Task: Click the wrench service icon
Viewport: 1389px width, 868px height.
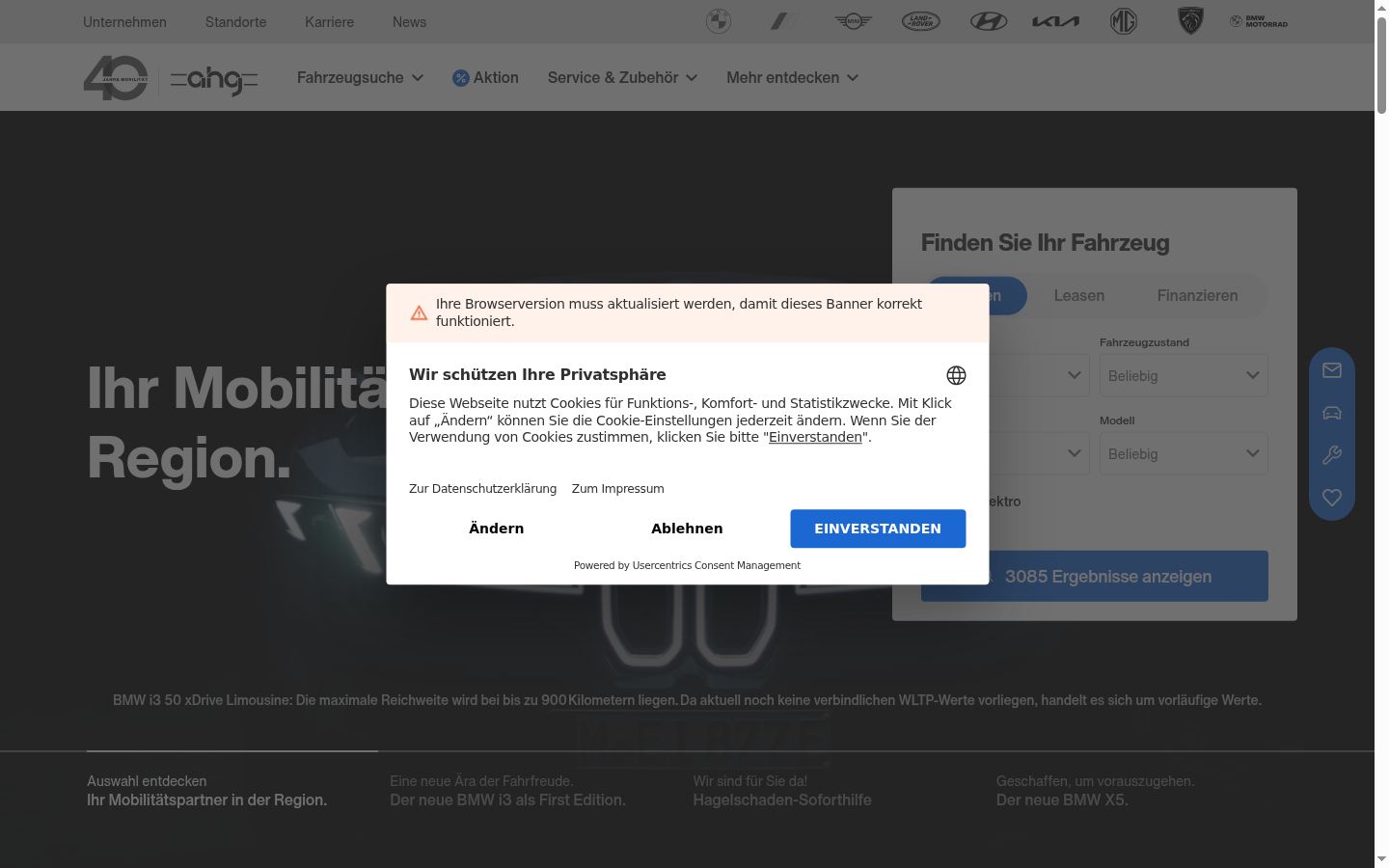Action: 1332,455
